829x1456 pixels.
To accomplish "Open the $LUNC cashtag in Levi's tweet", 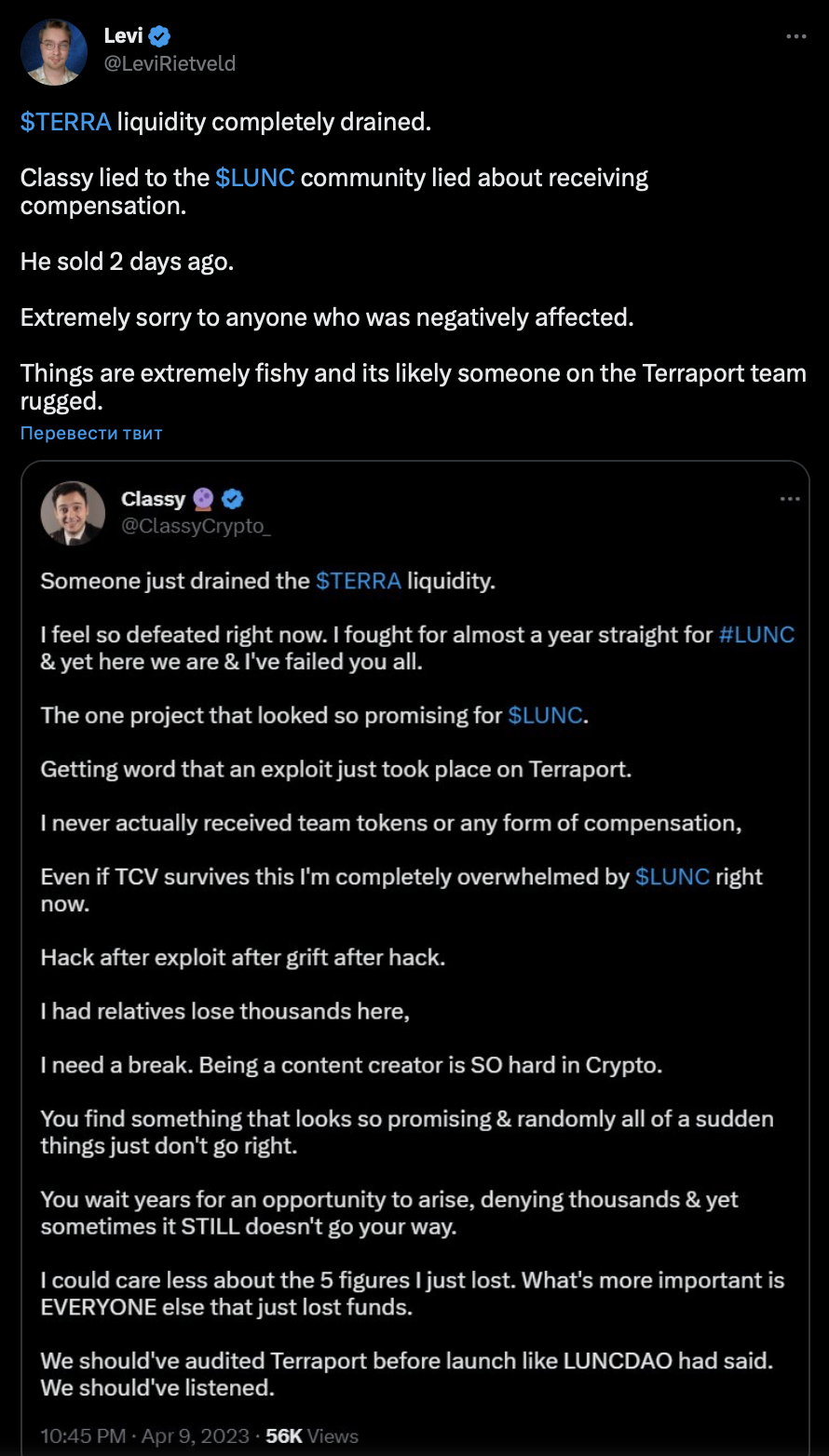I will coord(254,178).
